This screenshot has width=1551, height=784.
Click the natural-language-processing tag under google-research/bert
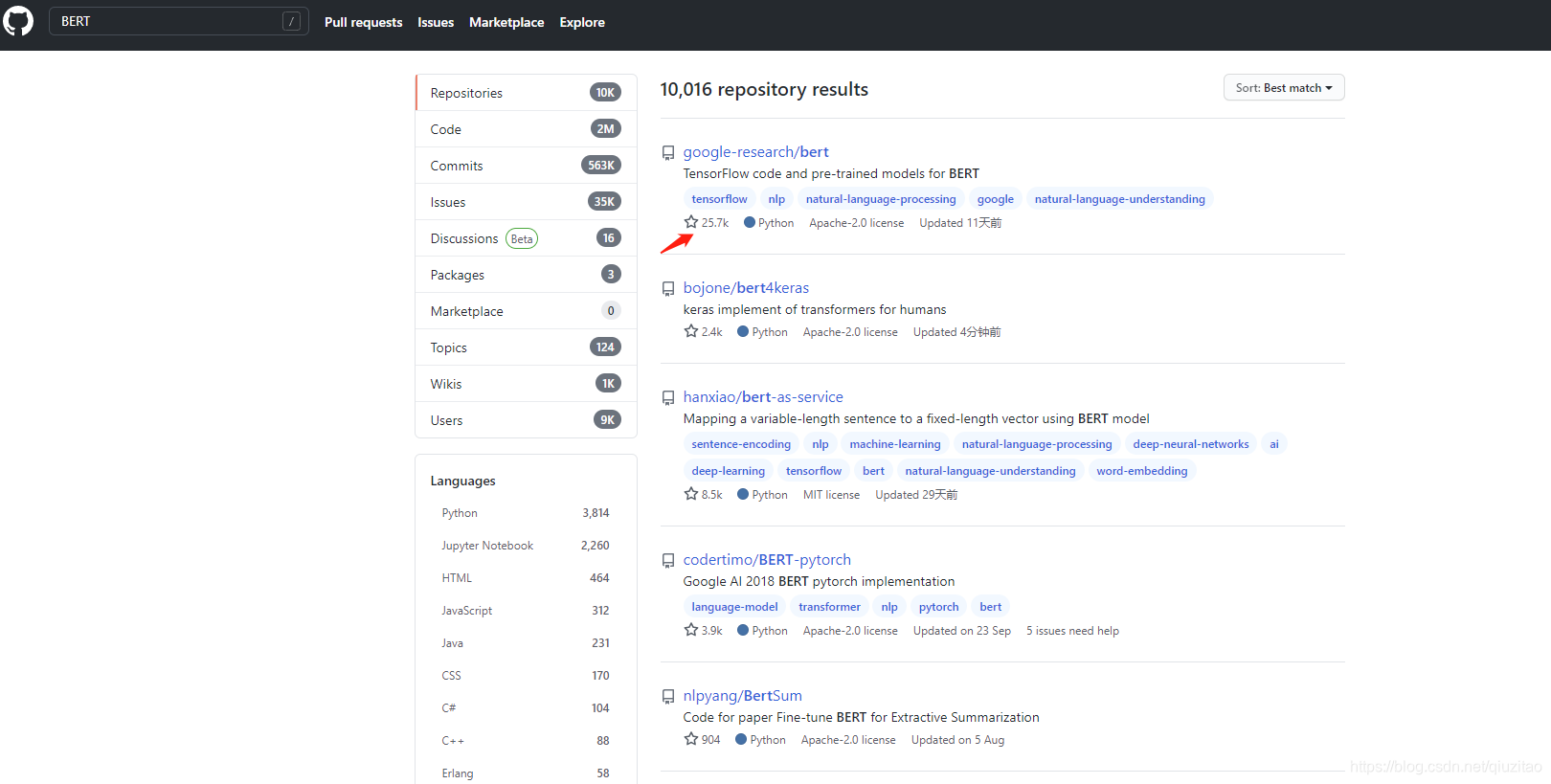[881, 199]
